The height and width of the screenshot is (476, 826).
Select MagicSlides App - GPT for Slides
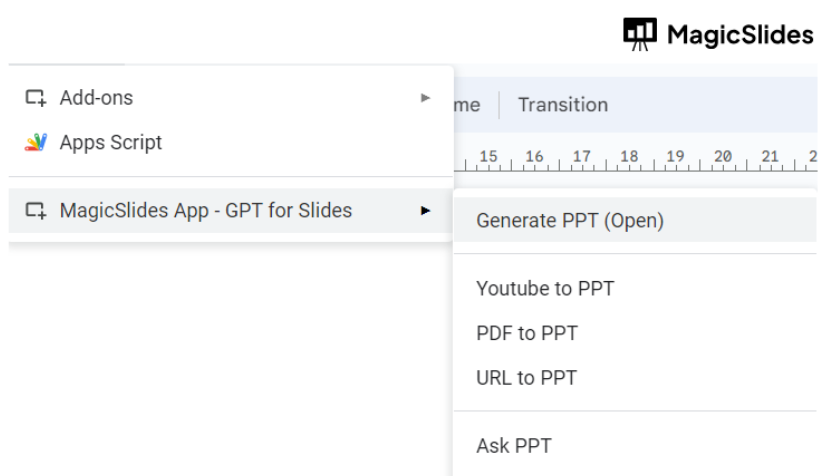[x=205, y=210]
